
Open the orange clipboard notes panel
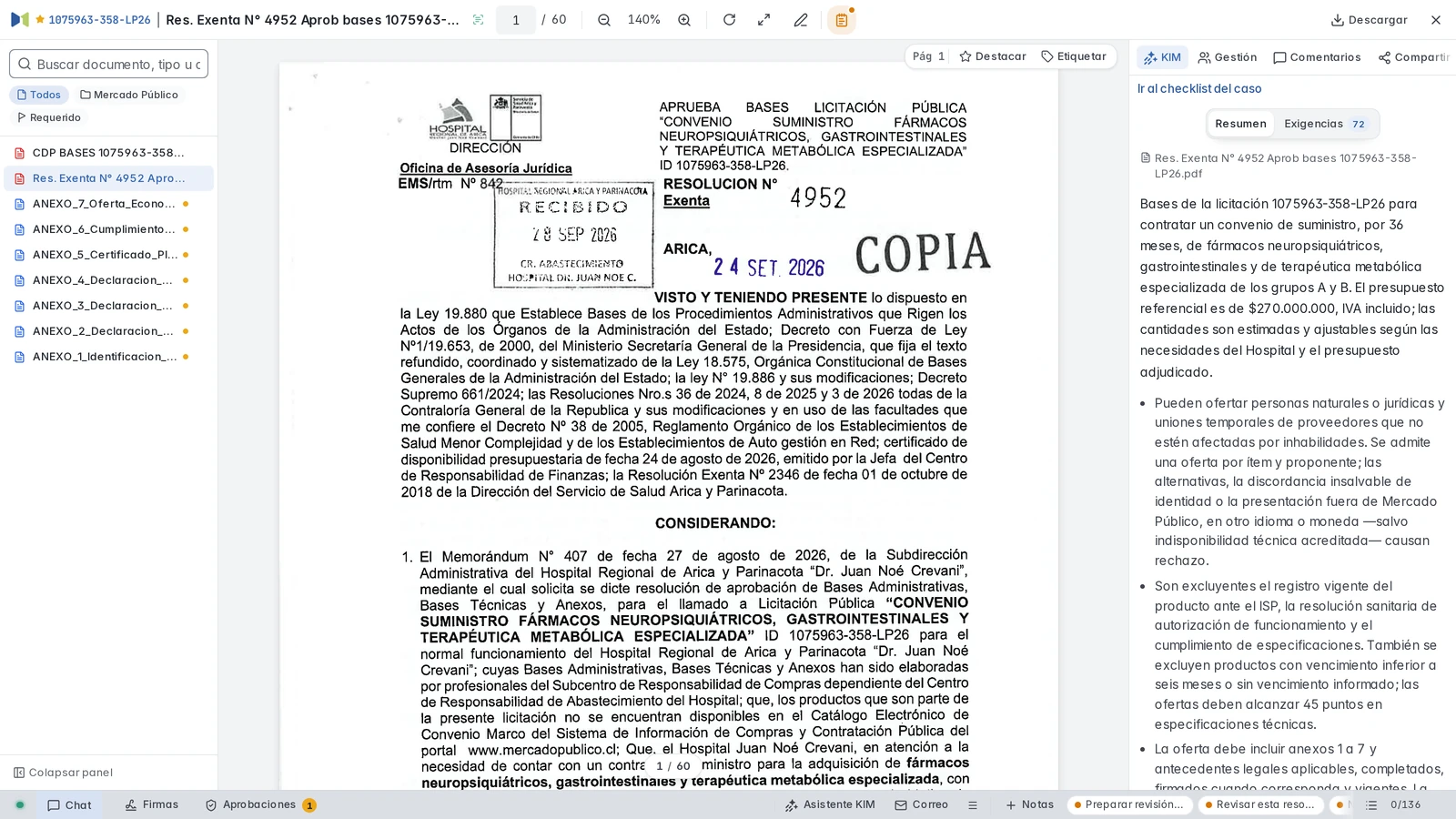[842, 20]
